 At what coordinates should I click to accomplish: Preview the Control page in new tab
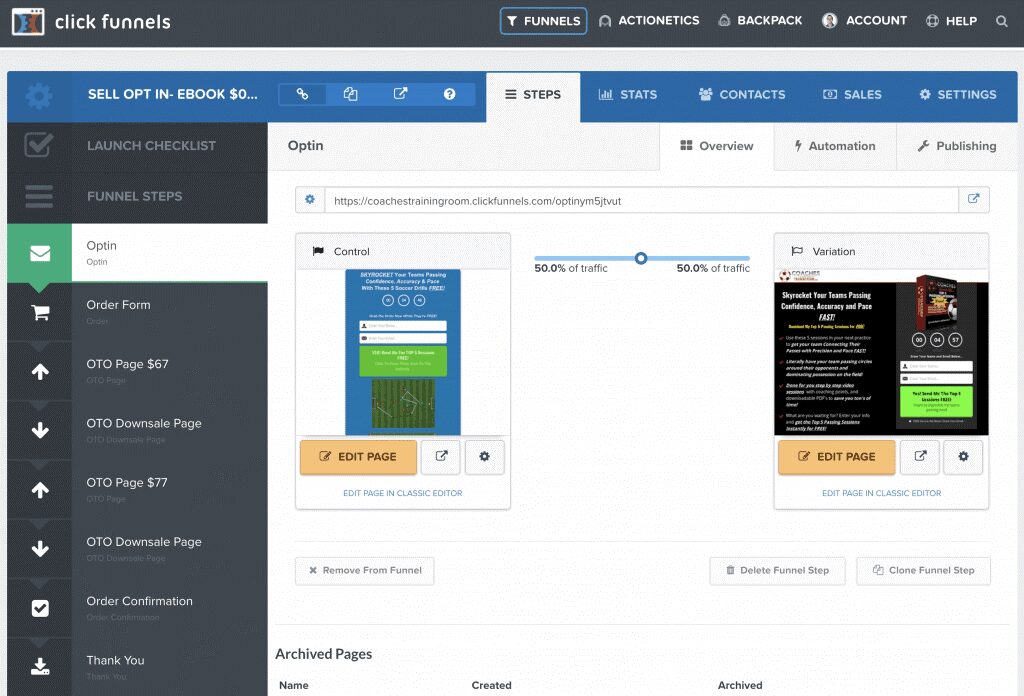[441, 456]
